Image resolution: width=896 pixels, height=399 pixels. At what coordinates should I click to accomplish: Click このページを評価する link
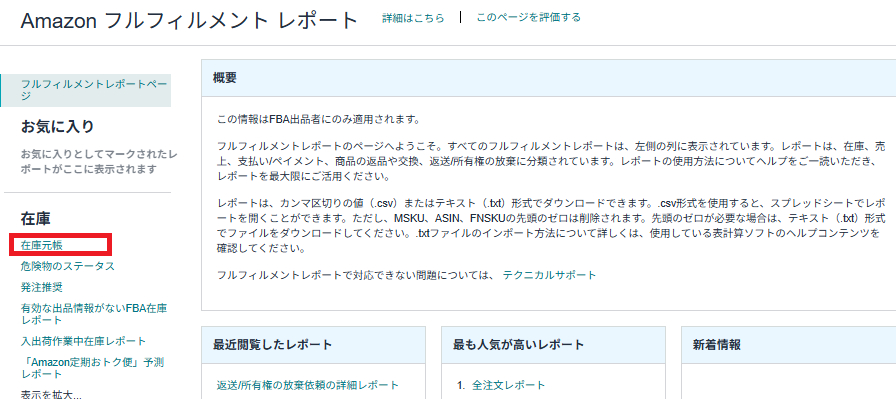[x=529, y=18]
